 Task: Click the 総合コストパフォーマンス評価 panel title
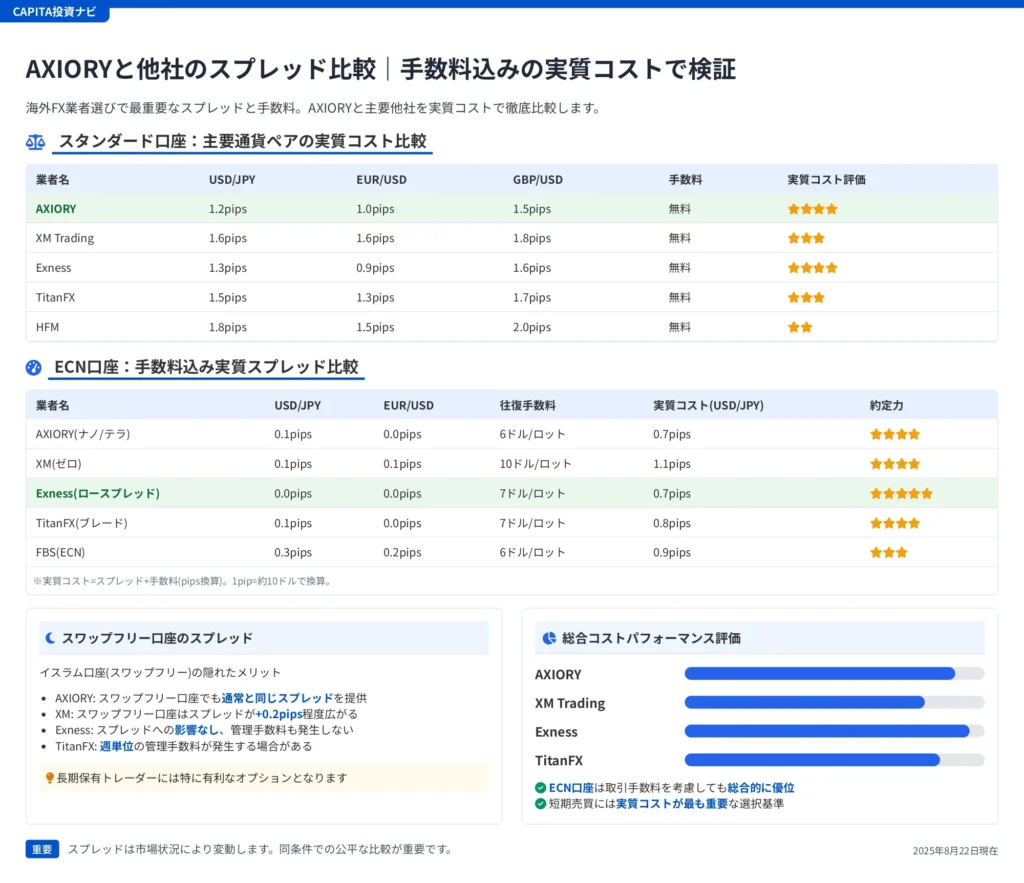tap(651, 638)
